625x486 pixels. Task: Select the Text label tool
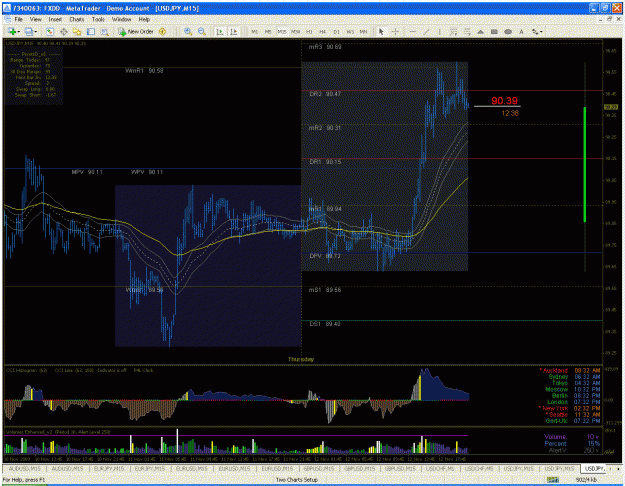(521, 31)
